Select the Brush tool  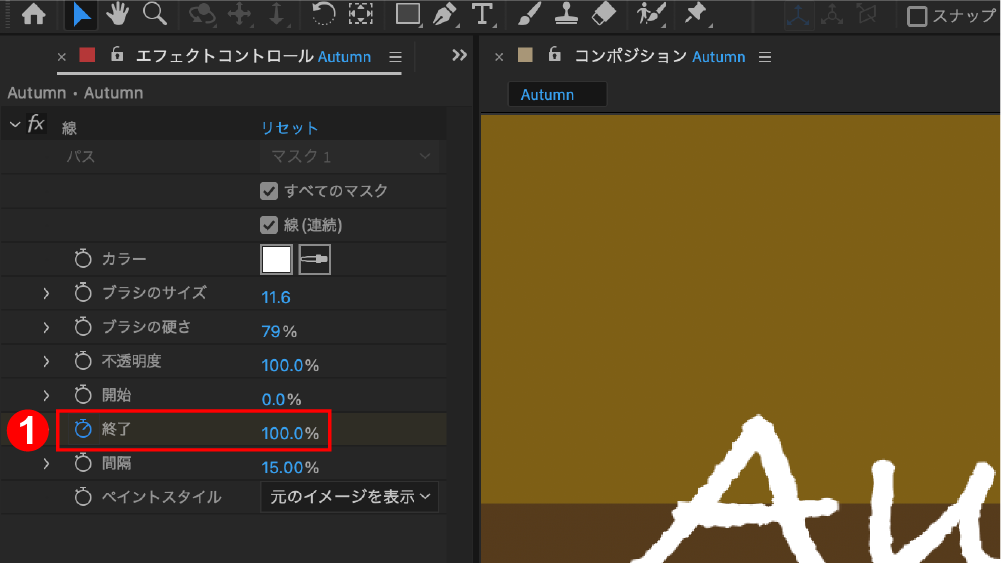click(529, 14)
